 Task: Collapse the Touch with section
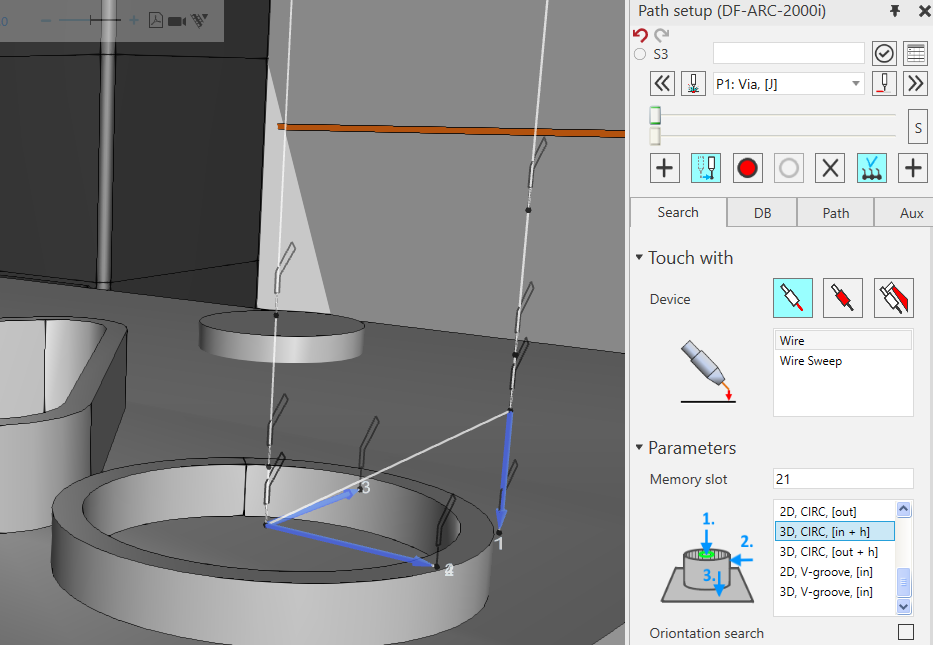click(639, 258)
